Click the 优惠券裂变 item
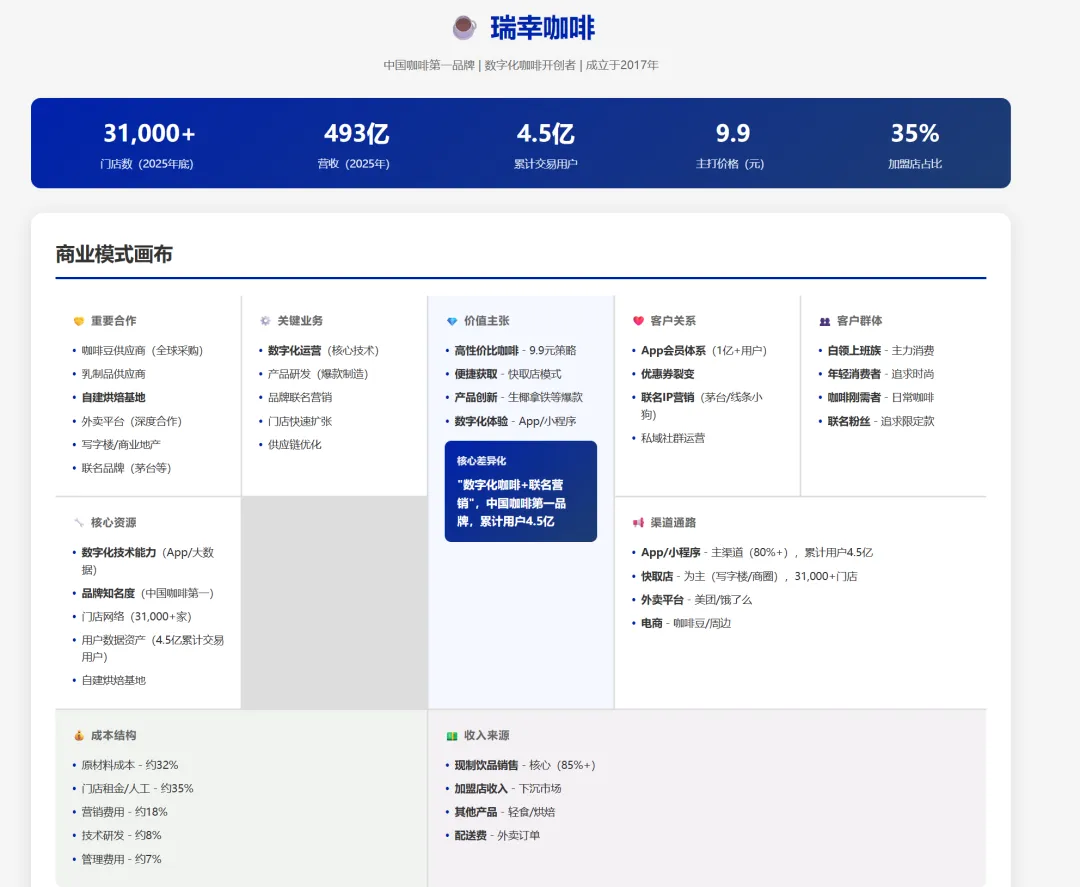 point(667,374)
